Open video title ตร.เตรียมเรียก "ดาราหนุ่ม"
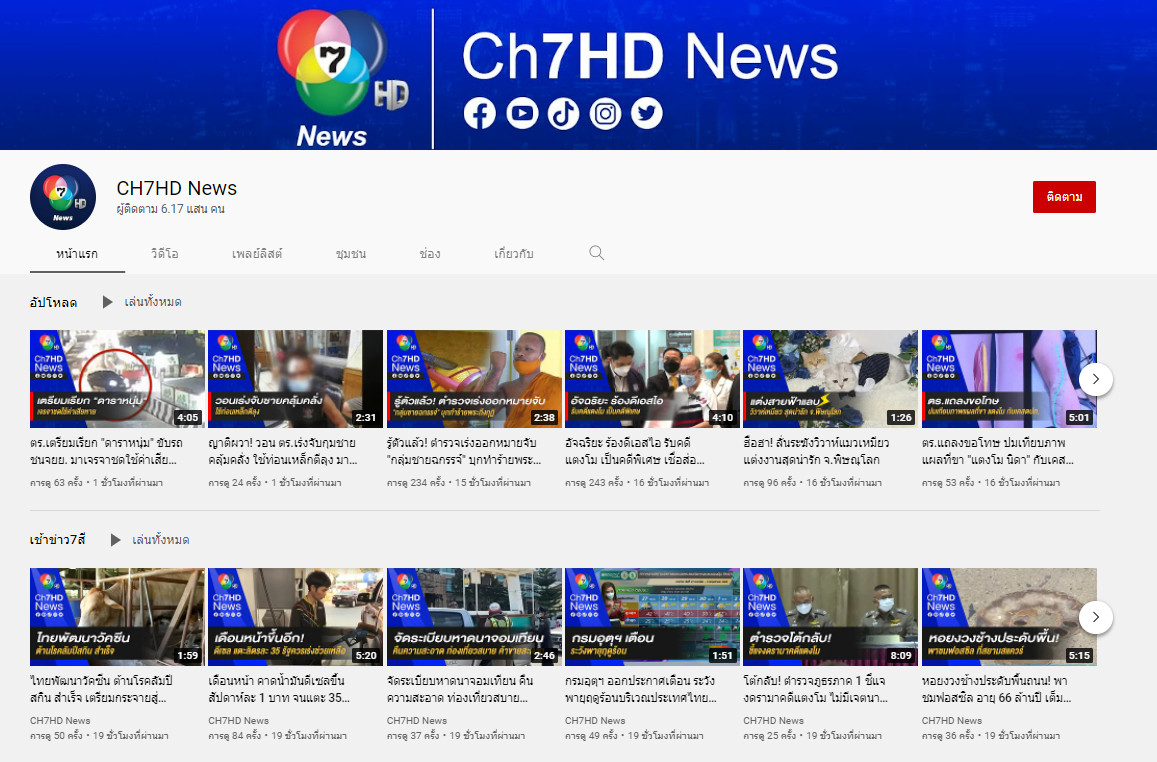Viewport: 1157px width, 762px height. point(106,451)
